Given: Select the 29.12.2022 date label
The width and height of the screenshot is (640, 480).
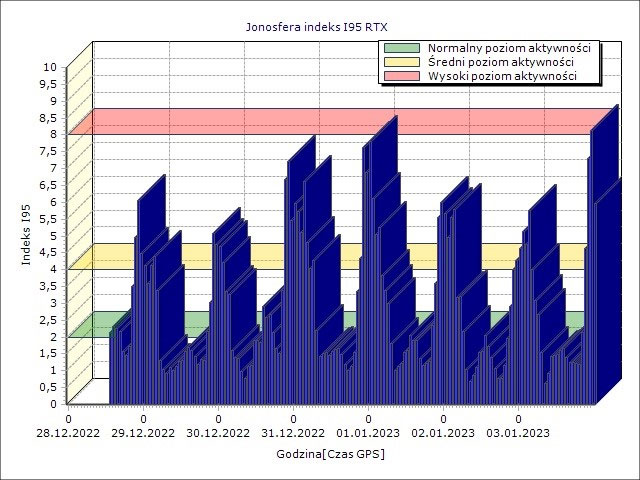Looking at the screenshot, I should coord(143,433).
